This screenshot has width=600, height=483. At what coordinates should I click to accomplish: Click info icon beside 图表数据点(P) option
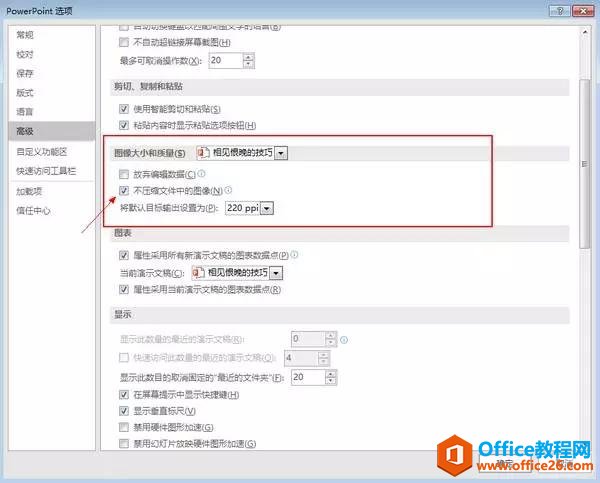294,255
